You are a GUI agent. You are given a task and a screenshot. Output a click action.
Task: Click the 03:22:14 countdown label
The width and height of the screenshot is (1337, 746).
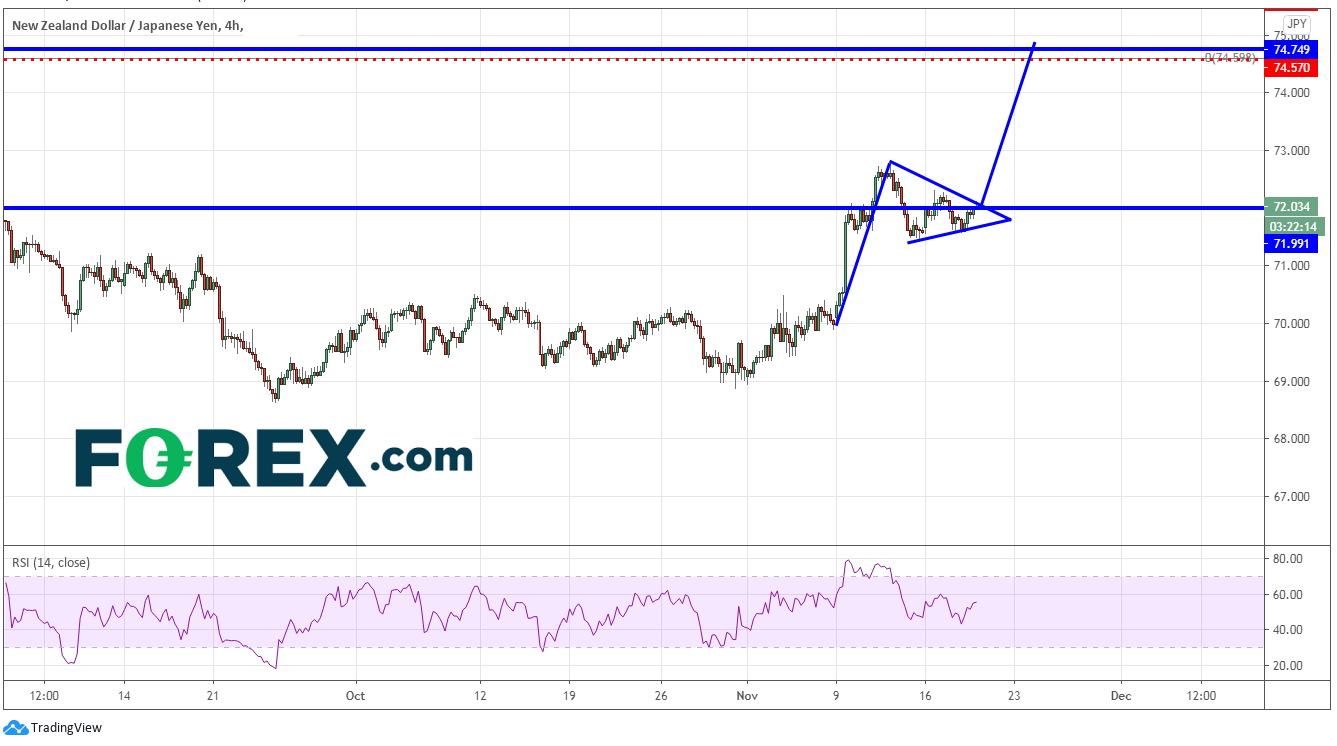[1294, 226]
